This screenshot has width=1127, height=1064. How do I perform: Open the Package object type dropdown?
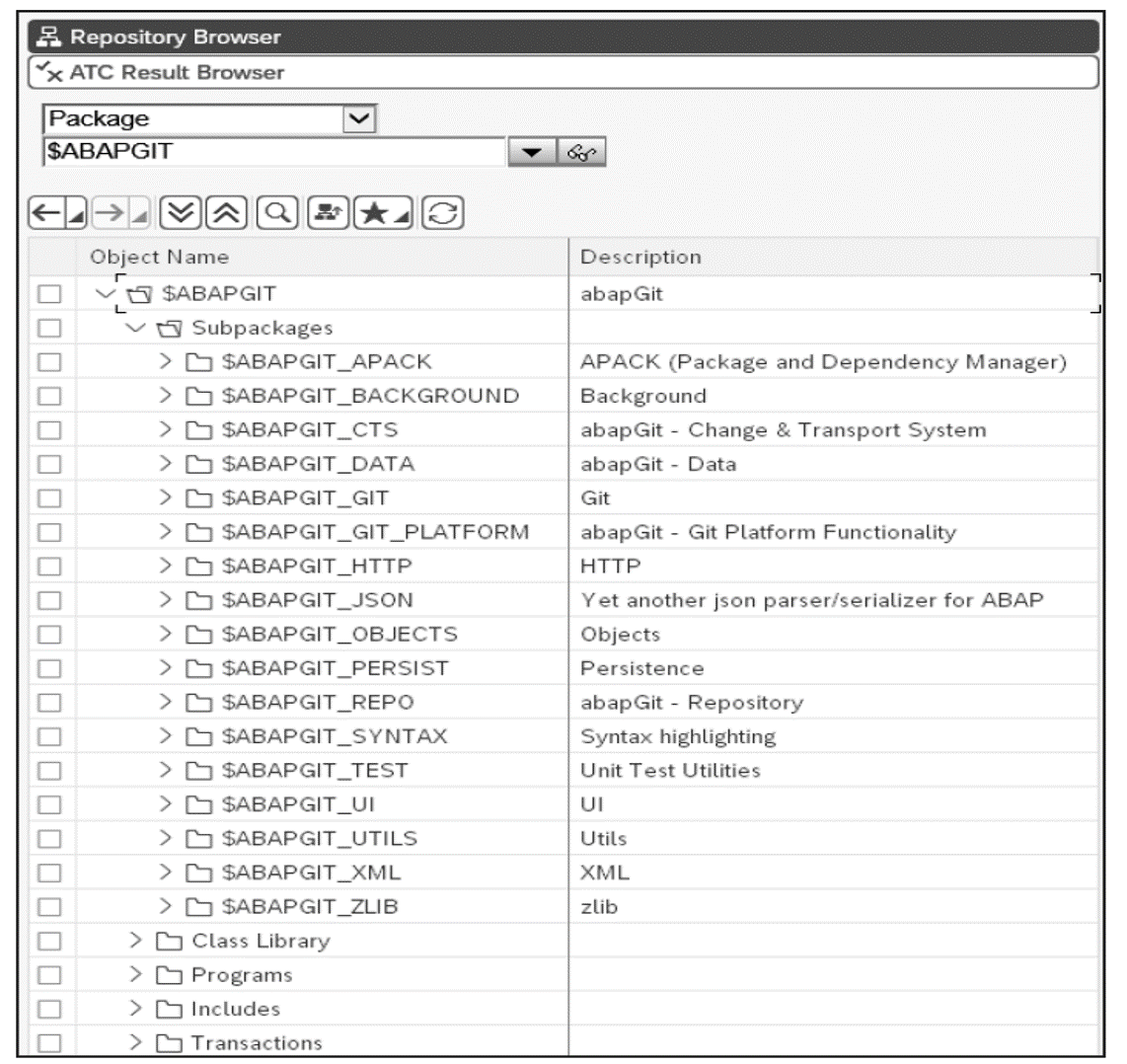359,118
